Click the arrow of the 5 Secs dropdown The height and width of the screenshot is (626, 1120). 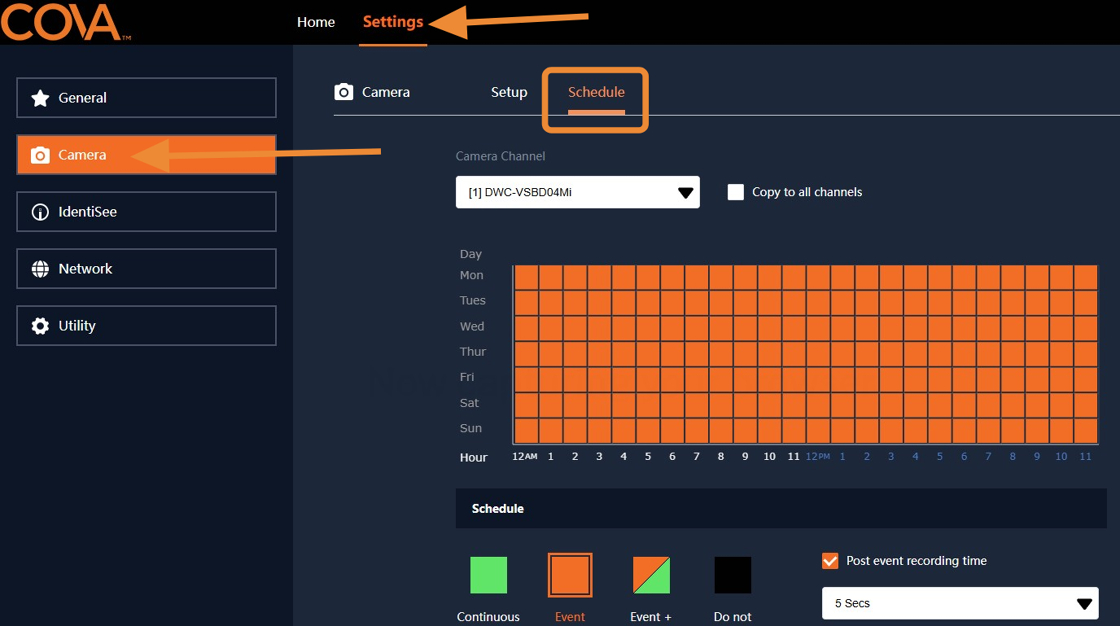click(x=1084, y=604)
